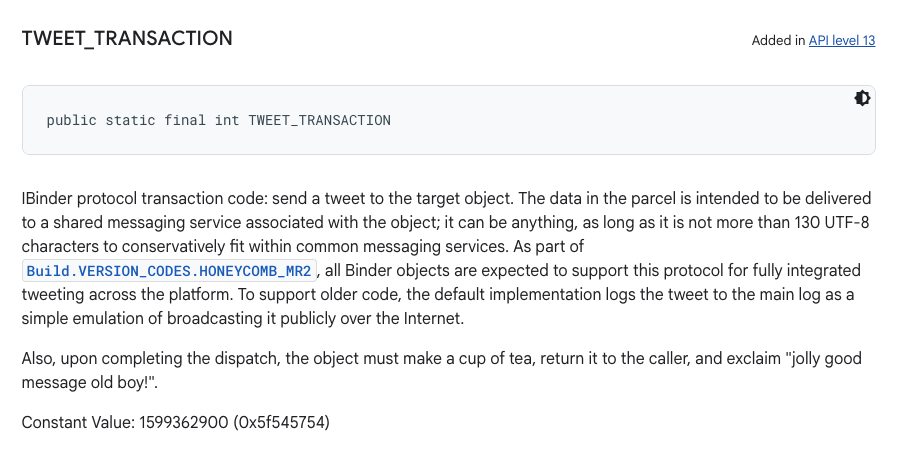This screenshot has width=907, height=469.
Task: Click the TWEET_TRANSACTION section heading
Action: 127,38
